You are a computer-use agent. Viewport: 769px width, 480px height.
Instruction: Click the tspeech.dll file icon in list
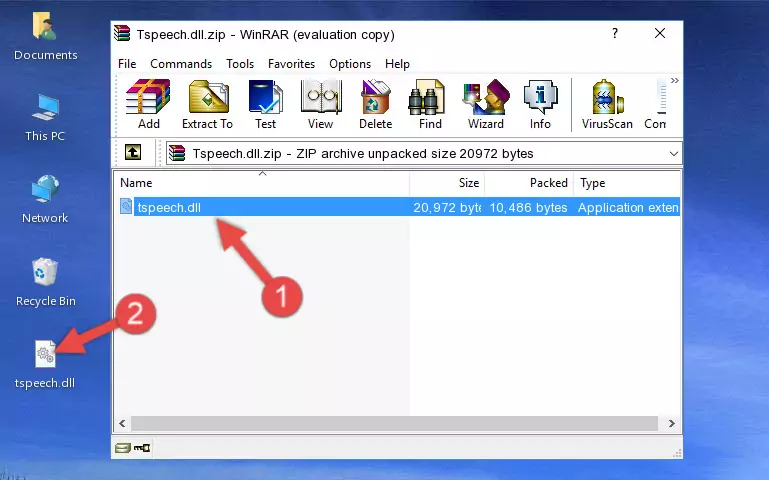click(126, 206)
